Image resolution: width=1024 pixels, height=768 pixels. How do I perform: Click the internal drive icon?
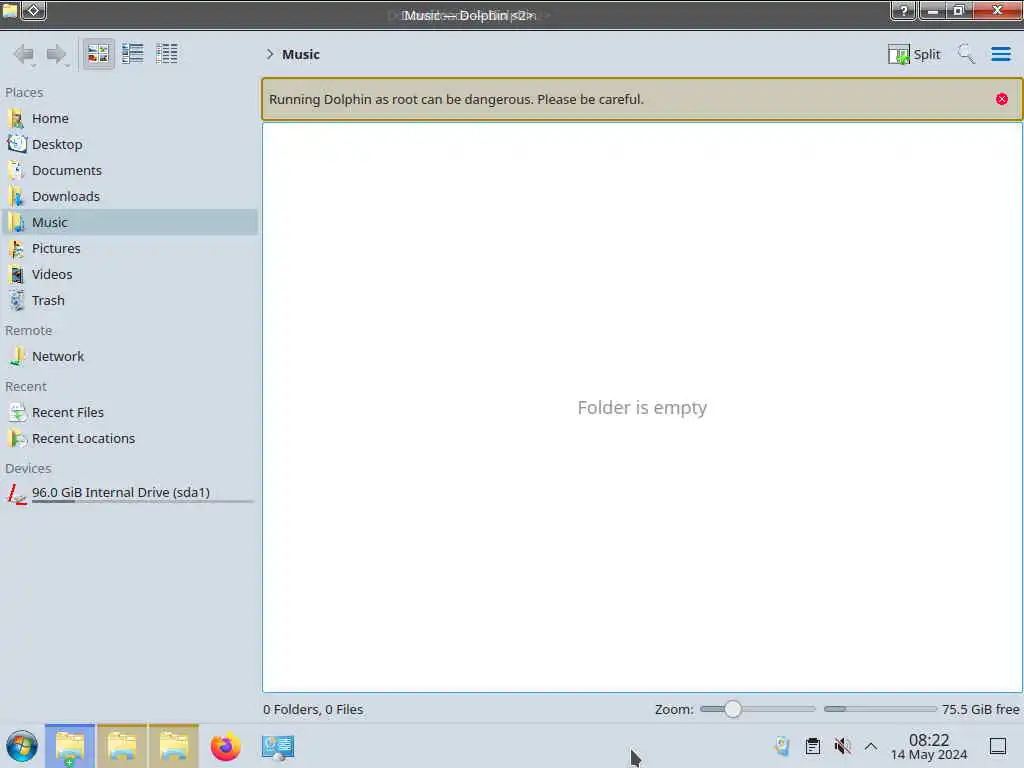click(17, 494)
